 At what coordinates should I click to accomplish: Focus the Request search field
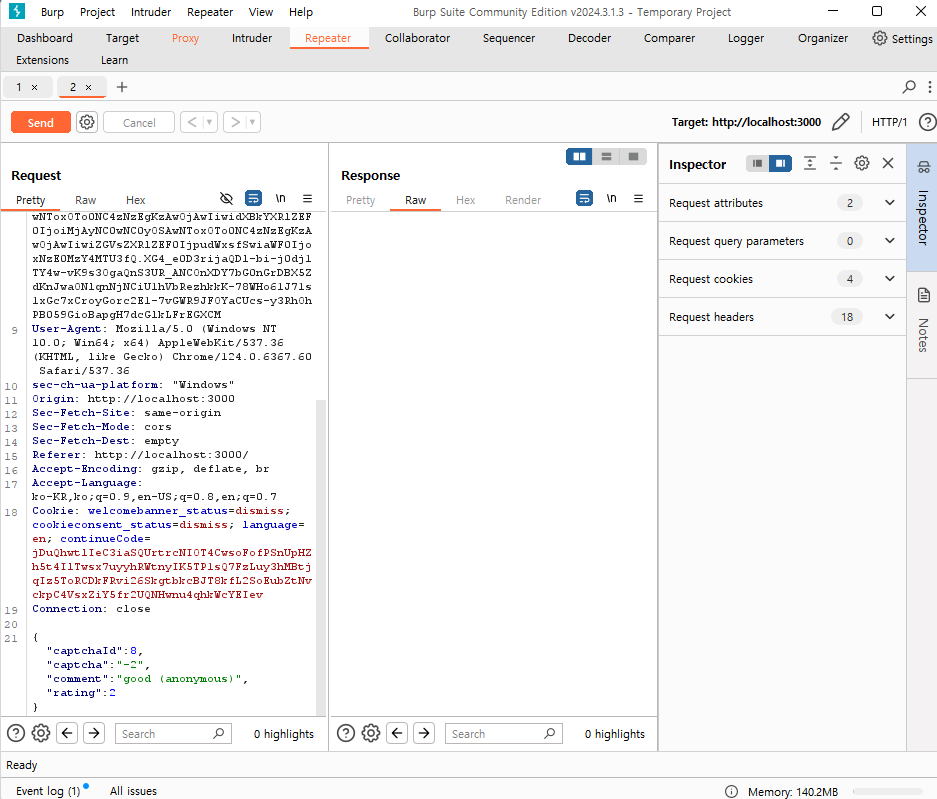coord(173,733)
